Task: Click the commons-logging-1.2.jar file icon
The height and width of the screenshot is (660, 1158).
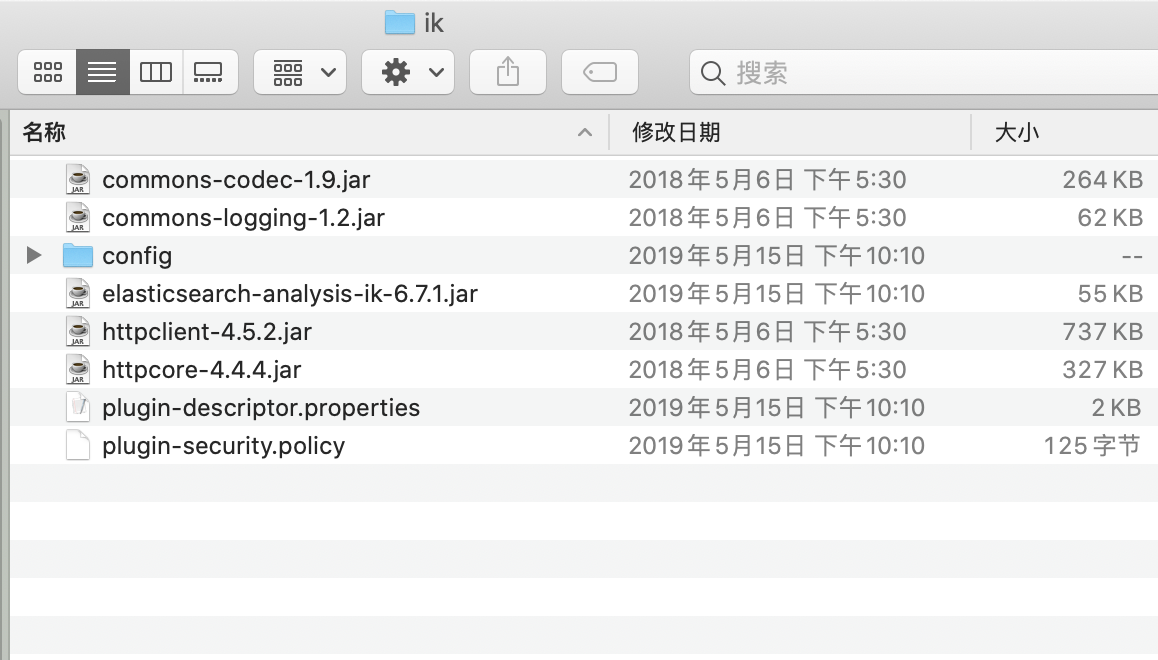Action: coord(78,218)
